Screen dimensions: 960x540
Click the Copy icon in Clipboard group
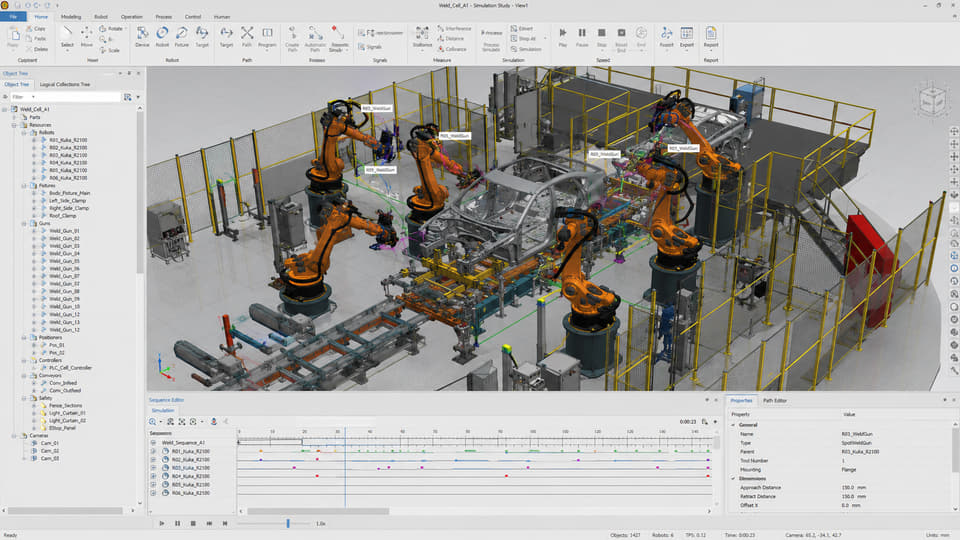pos(29,29)
